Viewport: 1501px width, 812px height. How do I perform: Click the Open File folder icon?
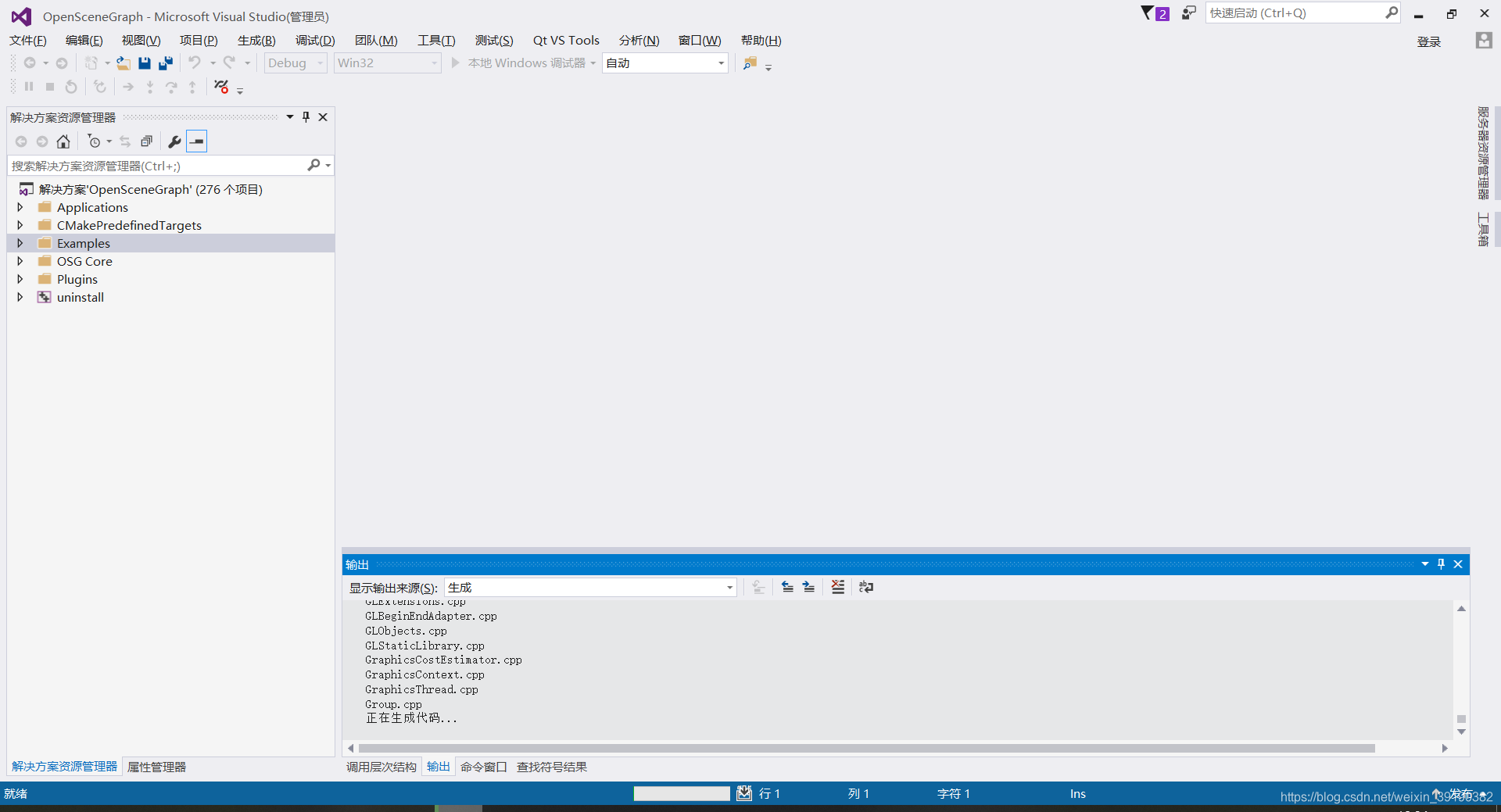click(x=124, y=63)
